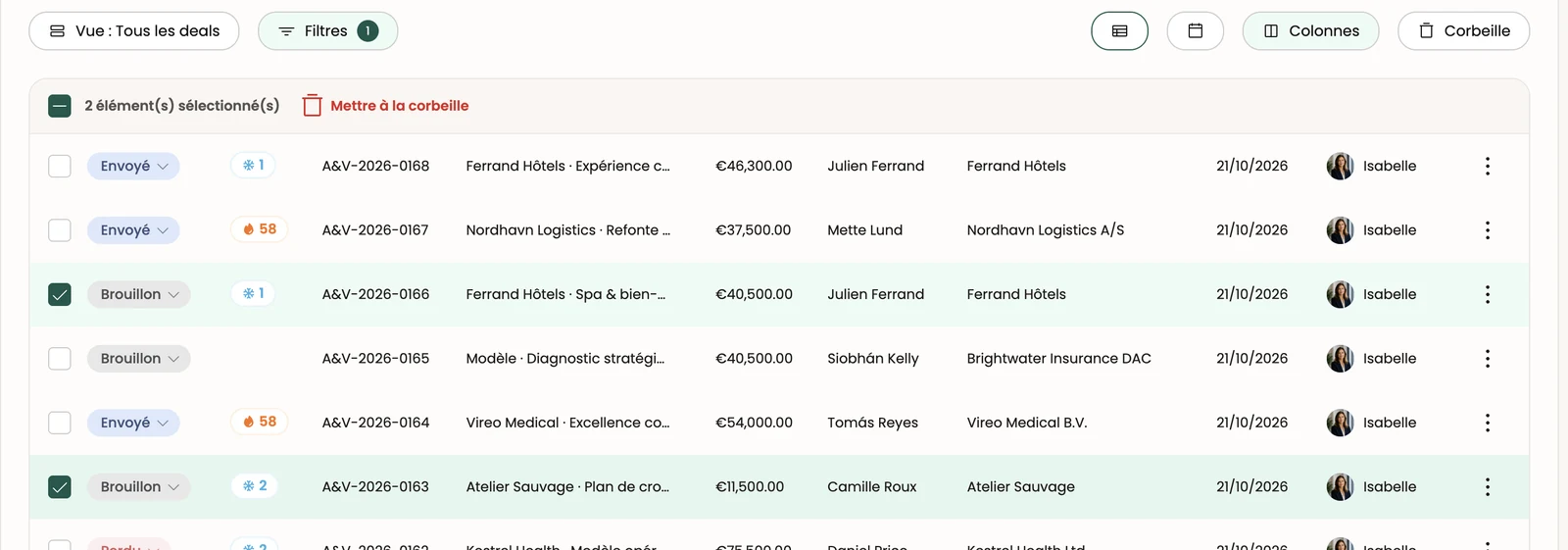Click company Nordhavn Logistics A/S

coord(1045,230)
